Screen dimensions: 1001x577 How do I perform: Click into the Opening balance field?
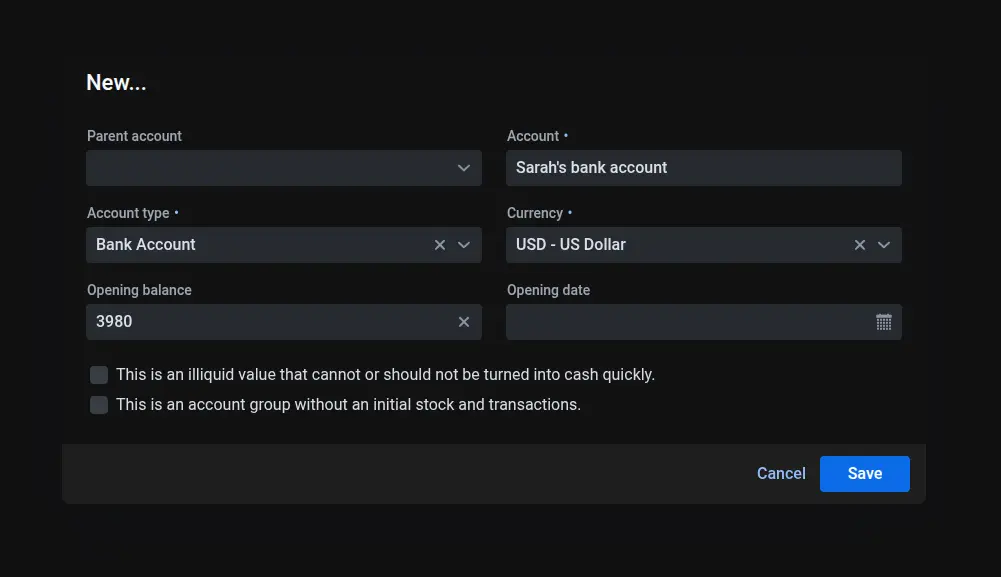[x=270, y=322]
